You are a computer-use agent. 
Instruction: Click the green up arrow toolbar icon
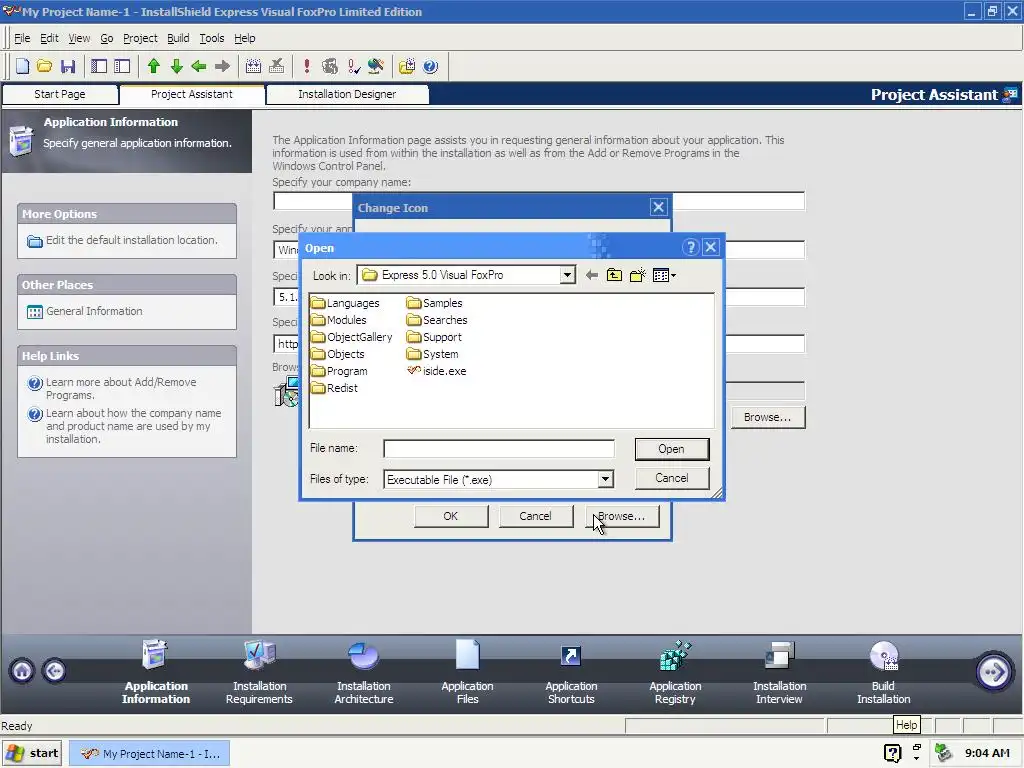(x=153, y=66)
